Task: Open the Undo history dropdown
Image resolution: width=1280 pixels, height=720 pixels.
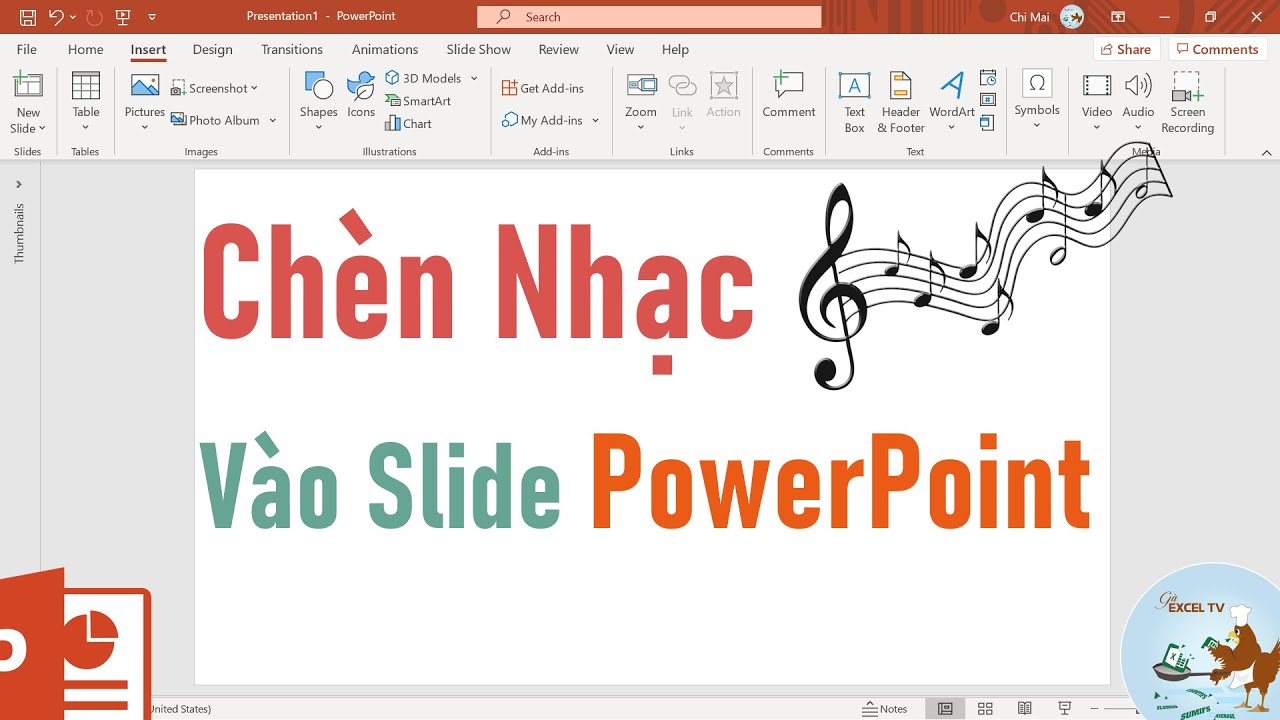Action: click(73, 17)
